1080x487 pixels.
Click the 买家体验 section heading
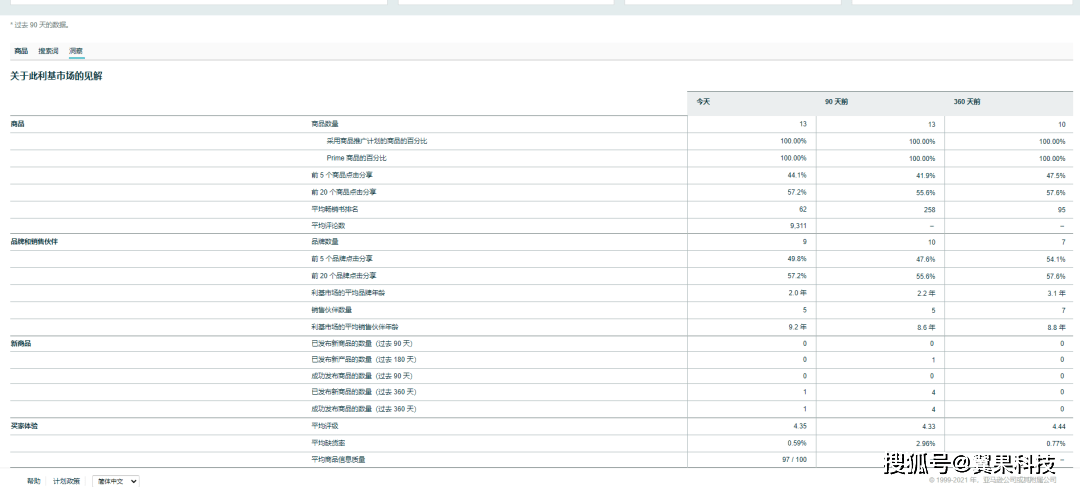point(25,426)
